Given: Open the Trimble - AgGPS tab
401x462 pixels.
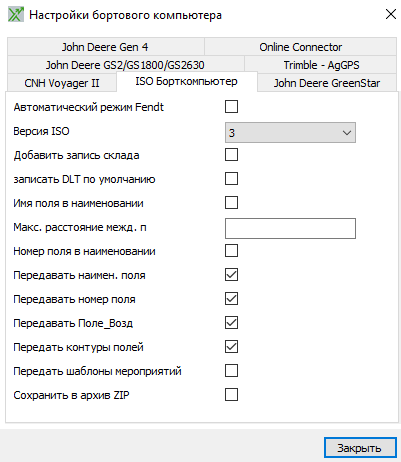Looking at the screenshot, I should pos(321,65).
